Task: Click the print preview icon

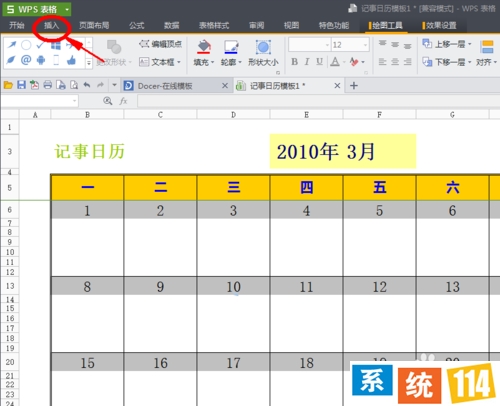Action: (74, 85)
